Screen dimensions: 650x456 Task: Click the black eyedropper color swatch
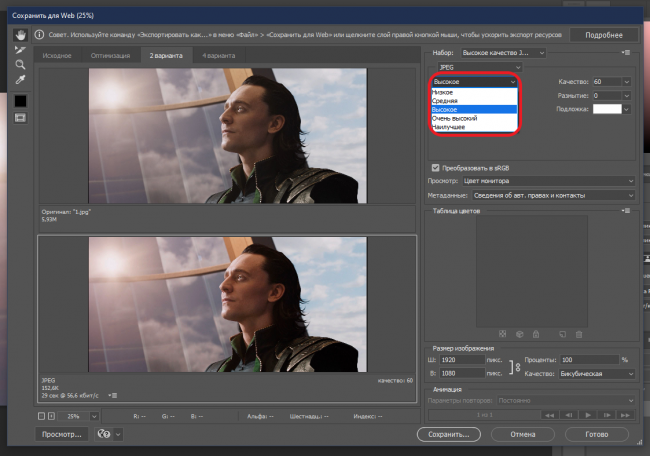click(x=20, y=101)
